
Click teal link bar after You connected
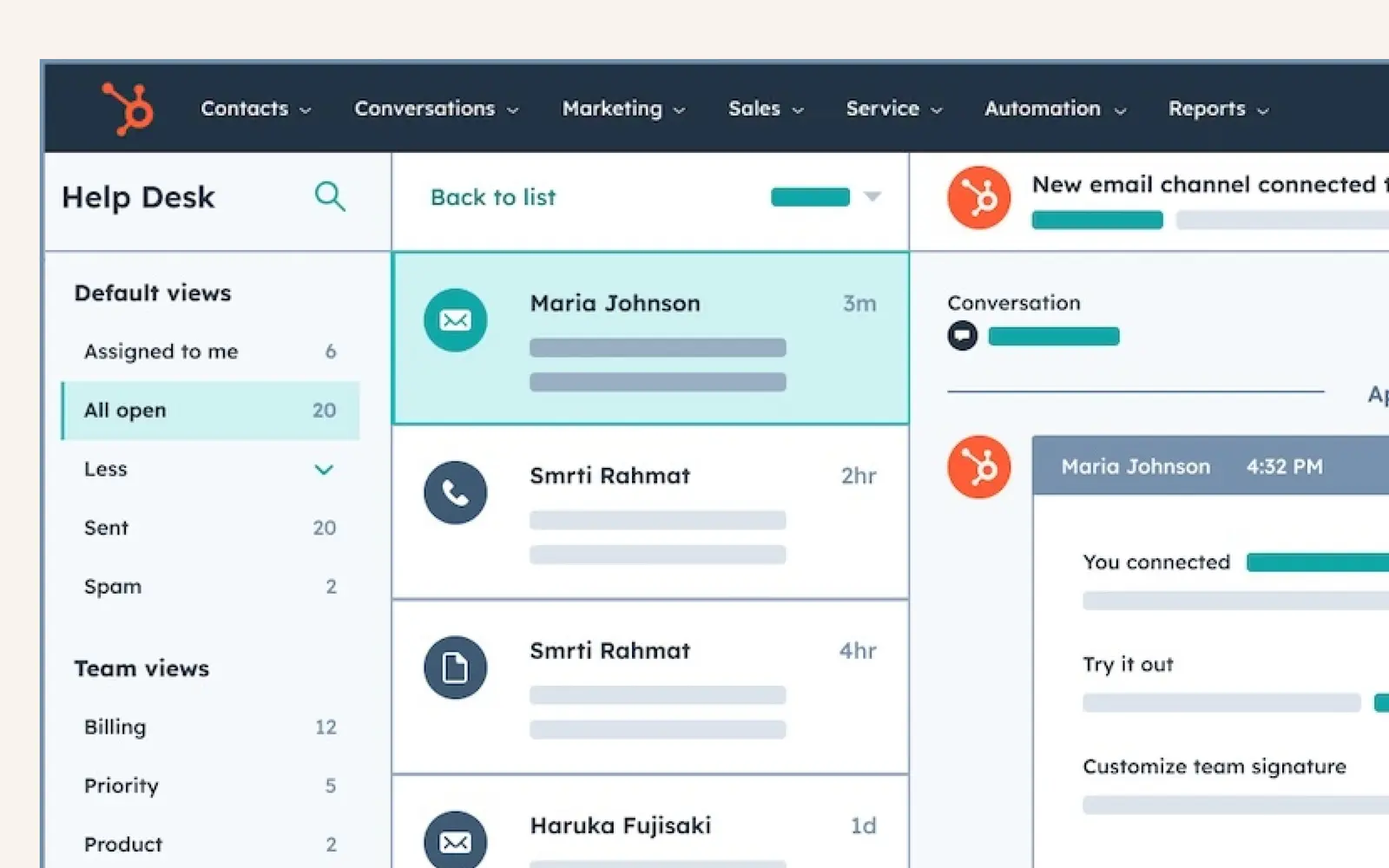(1318, 562)
